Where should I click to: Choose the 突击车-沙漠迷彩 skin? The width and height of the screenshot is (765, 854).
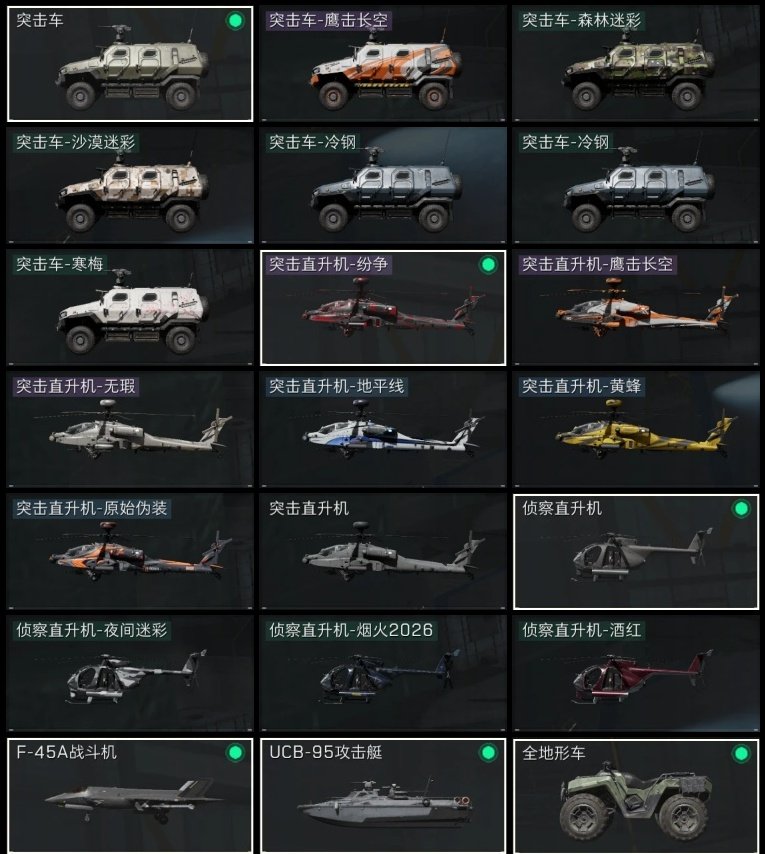[130, 185]
